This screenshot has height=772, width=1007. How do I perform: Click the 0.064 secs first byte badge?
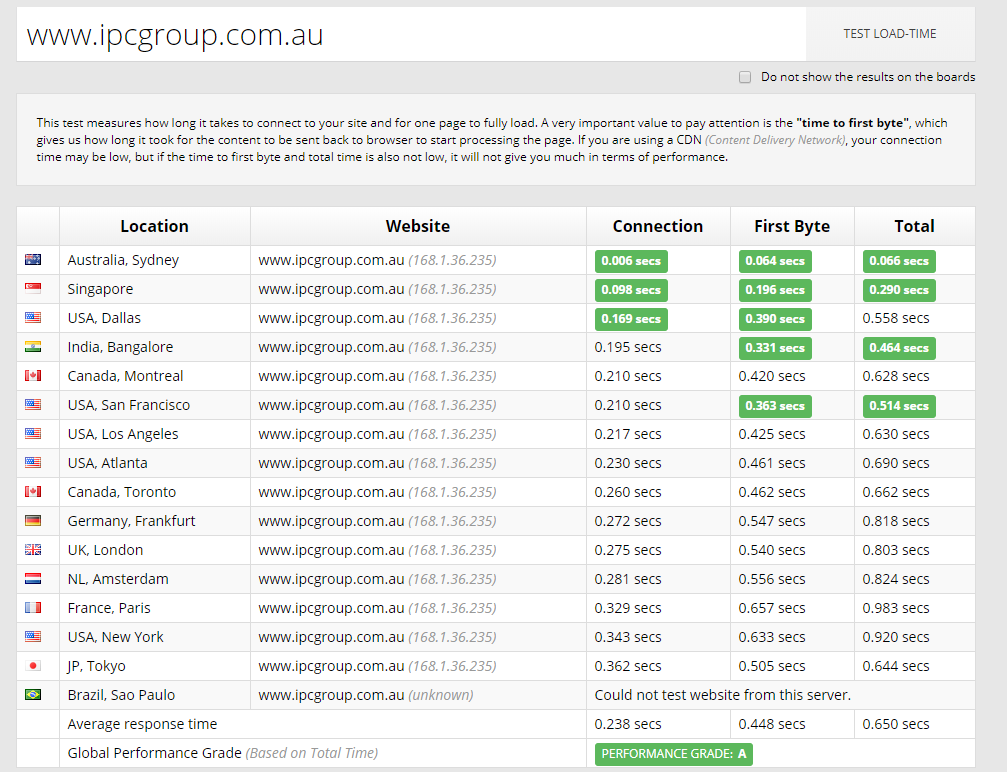click(x=775, y=261)
